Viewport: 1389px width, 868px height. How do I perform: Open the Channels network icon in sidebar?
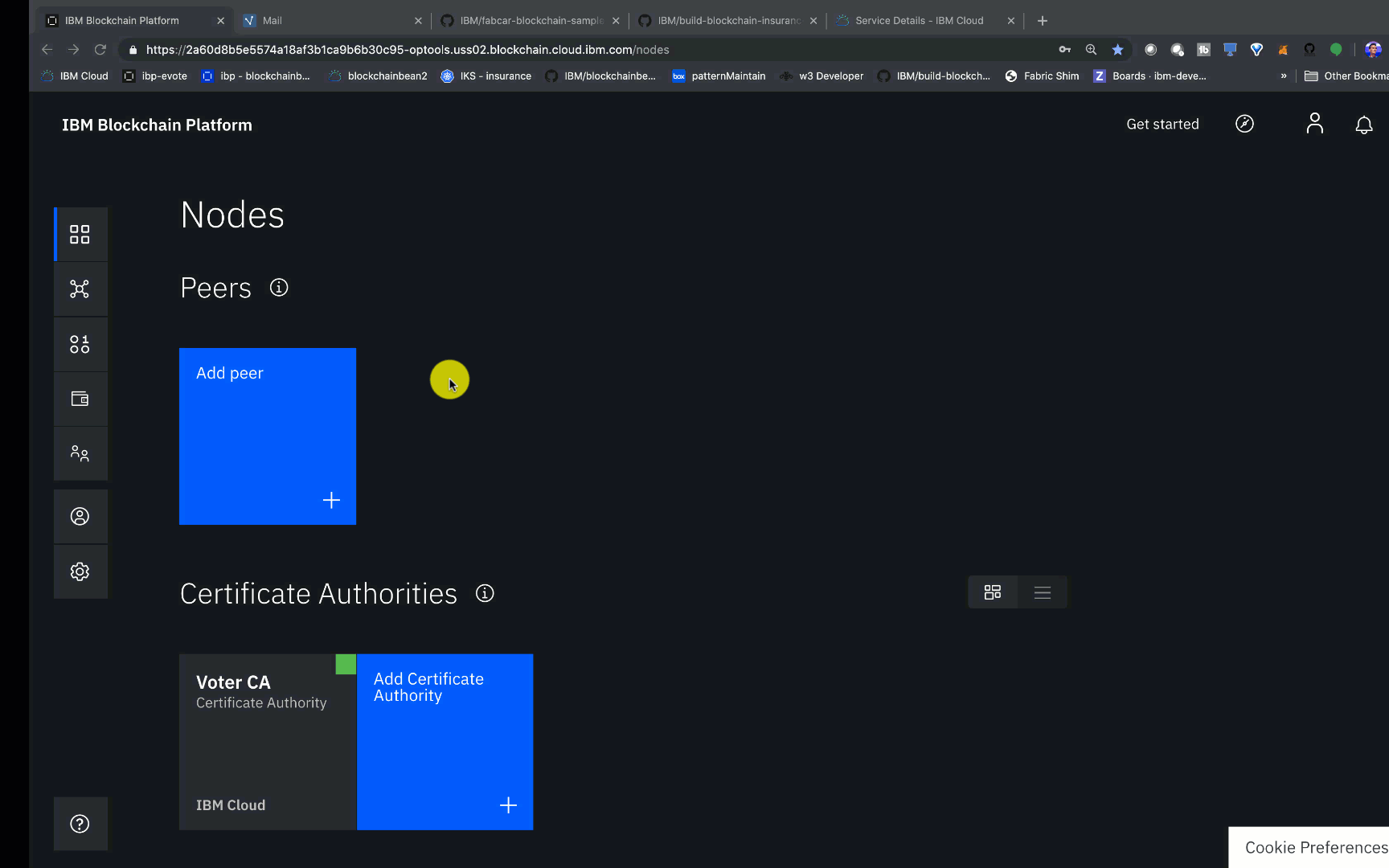(80, 289)
